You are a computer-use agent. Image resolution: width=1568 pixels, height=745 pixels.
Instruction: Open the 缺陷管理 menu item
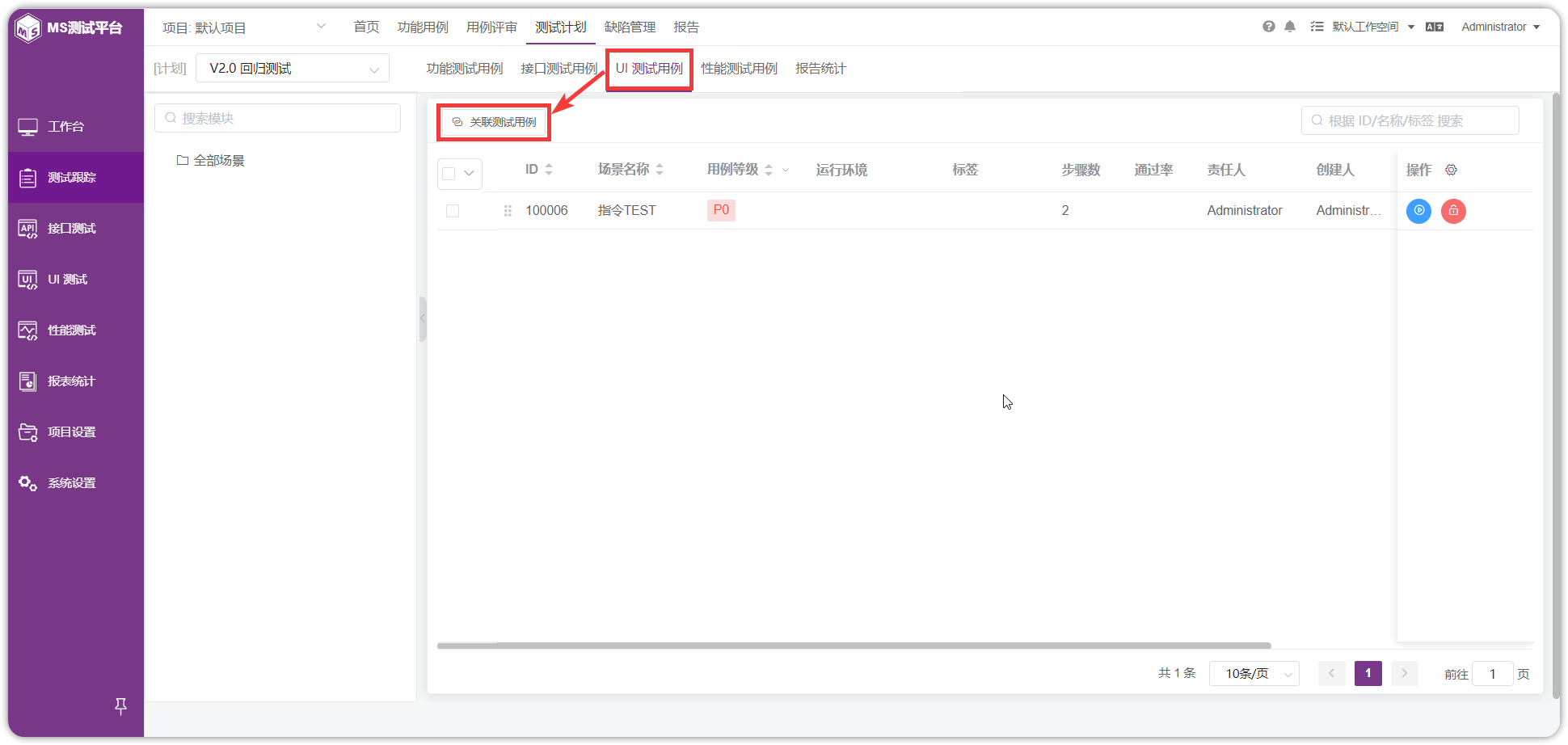630,27
